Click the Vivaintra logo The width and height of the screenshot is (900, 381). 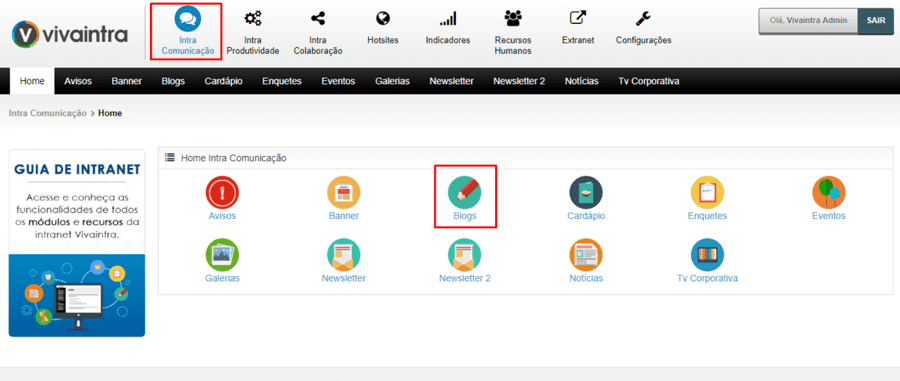69,34
